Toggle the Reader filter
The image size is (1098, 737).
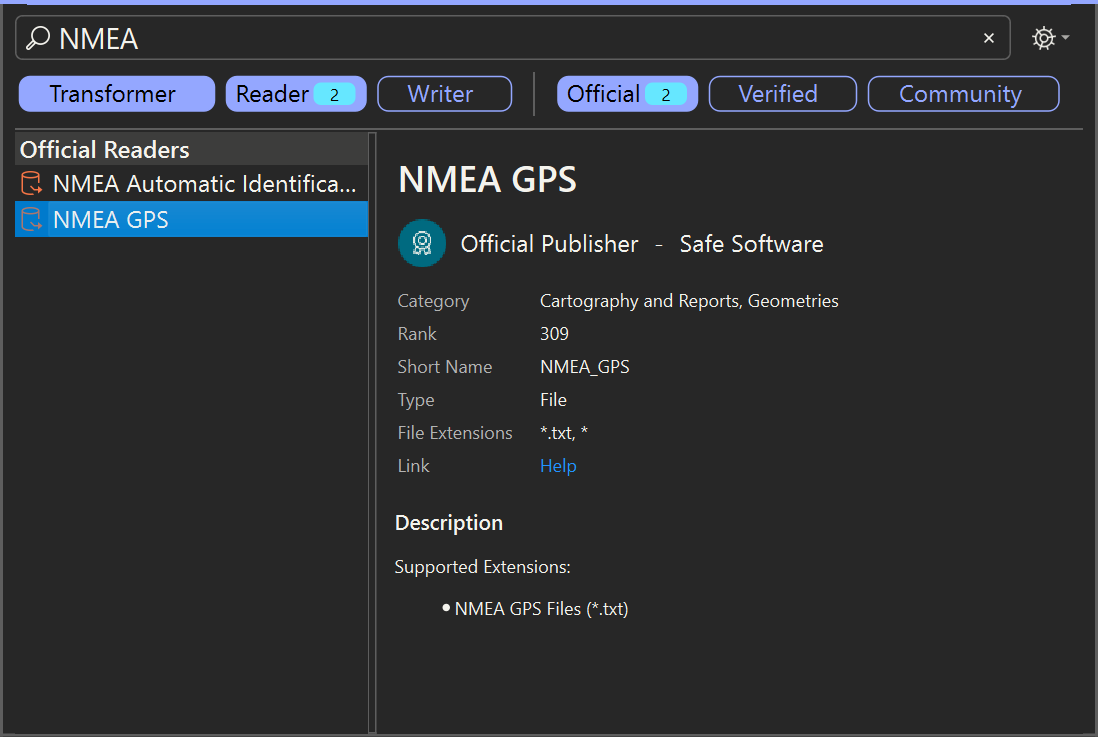pyautogui.click(x=296, y=94)
